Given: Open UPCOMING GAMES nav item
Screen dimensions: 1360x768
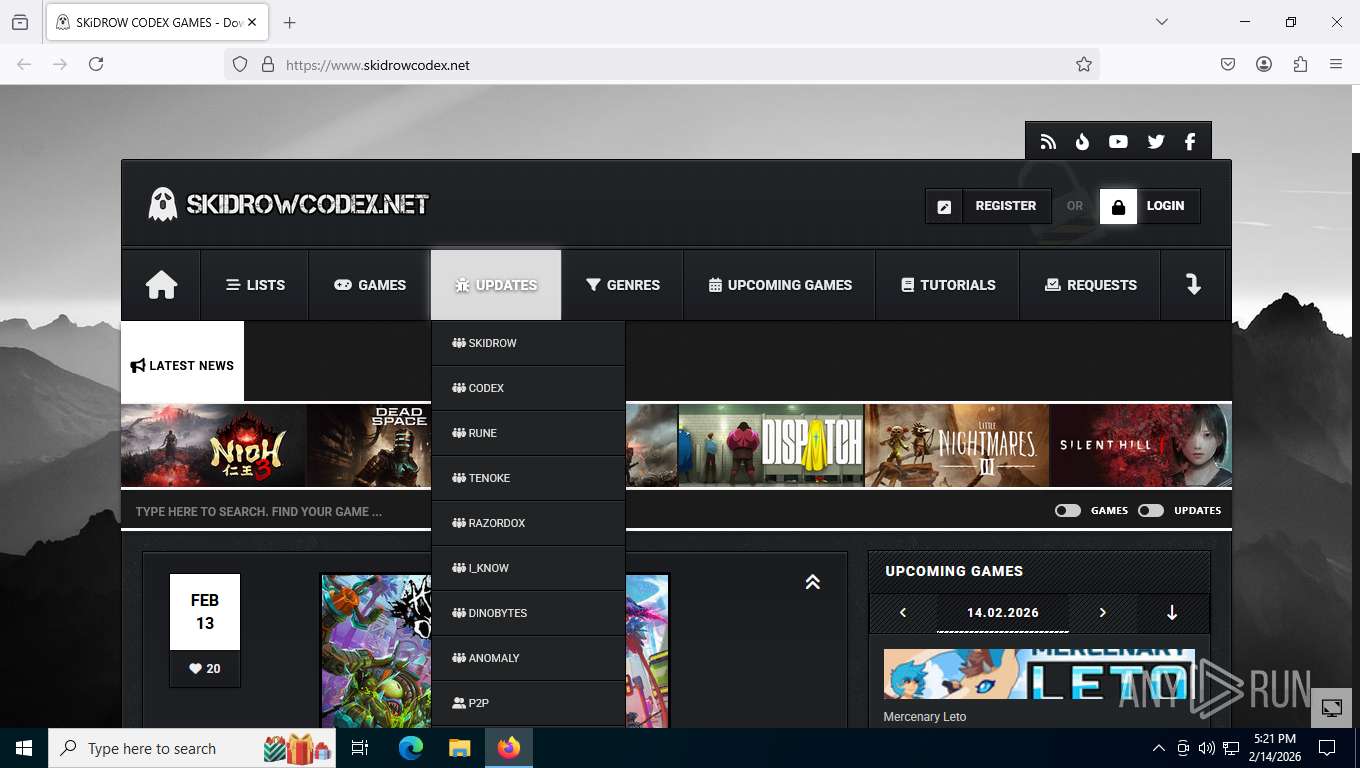Looking at the screenshot, I should [780, 285].
